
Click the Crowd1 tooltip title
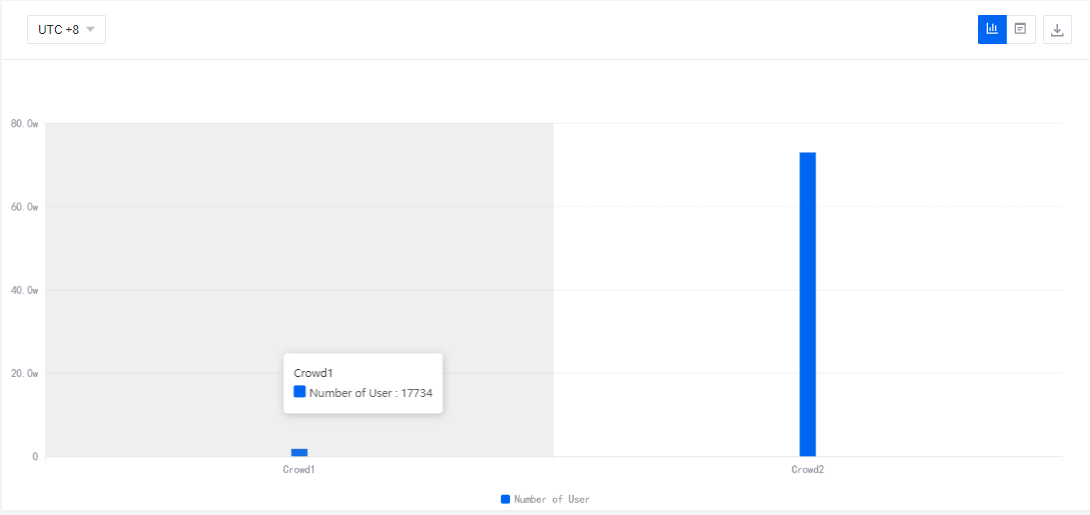[313, 373]
